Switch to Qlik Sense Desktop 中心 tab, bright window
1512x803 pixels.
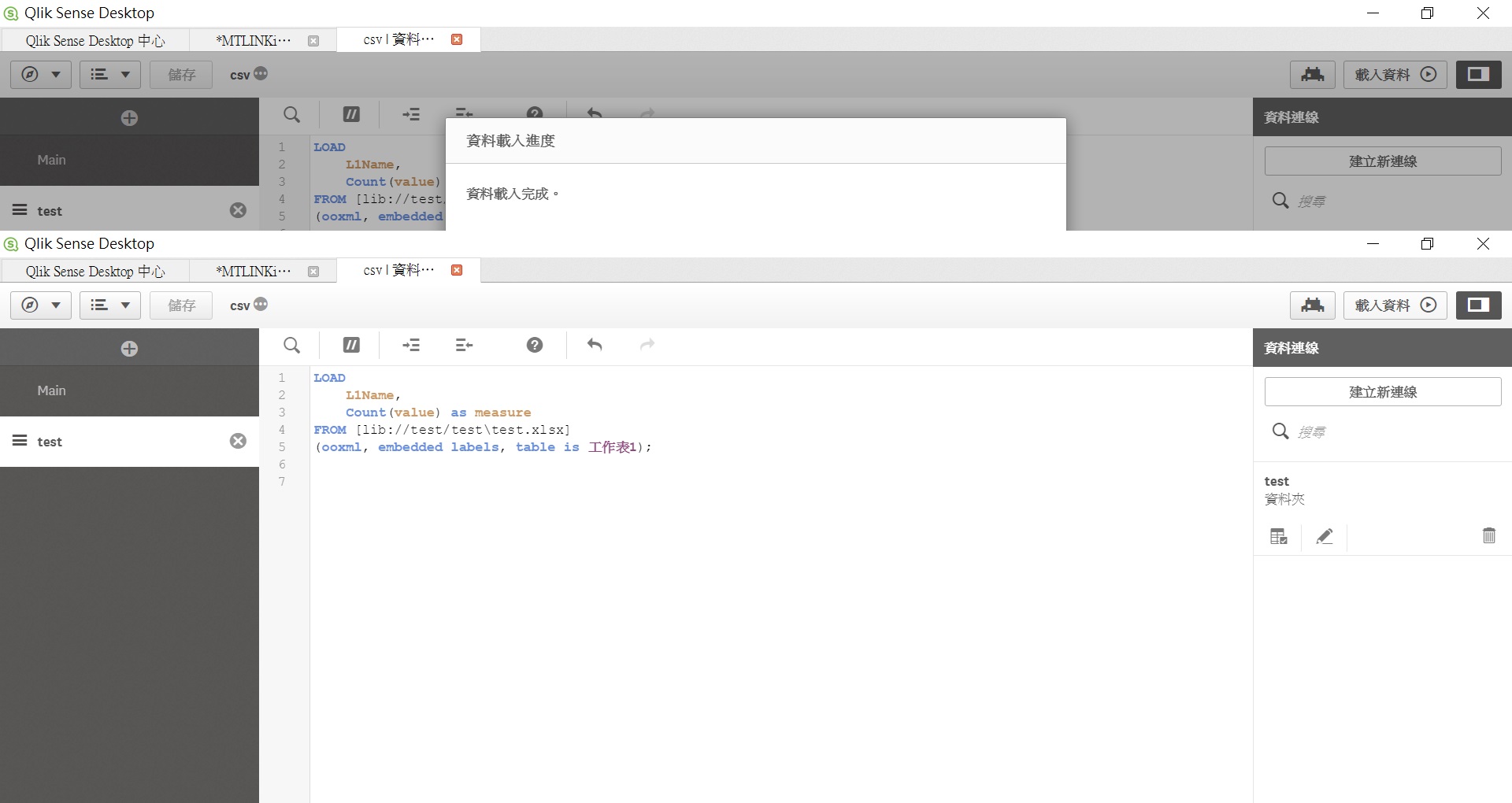[95, 272]
